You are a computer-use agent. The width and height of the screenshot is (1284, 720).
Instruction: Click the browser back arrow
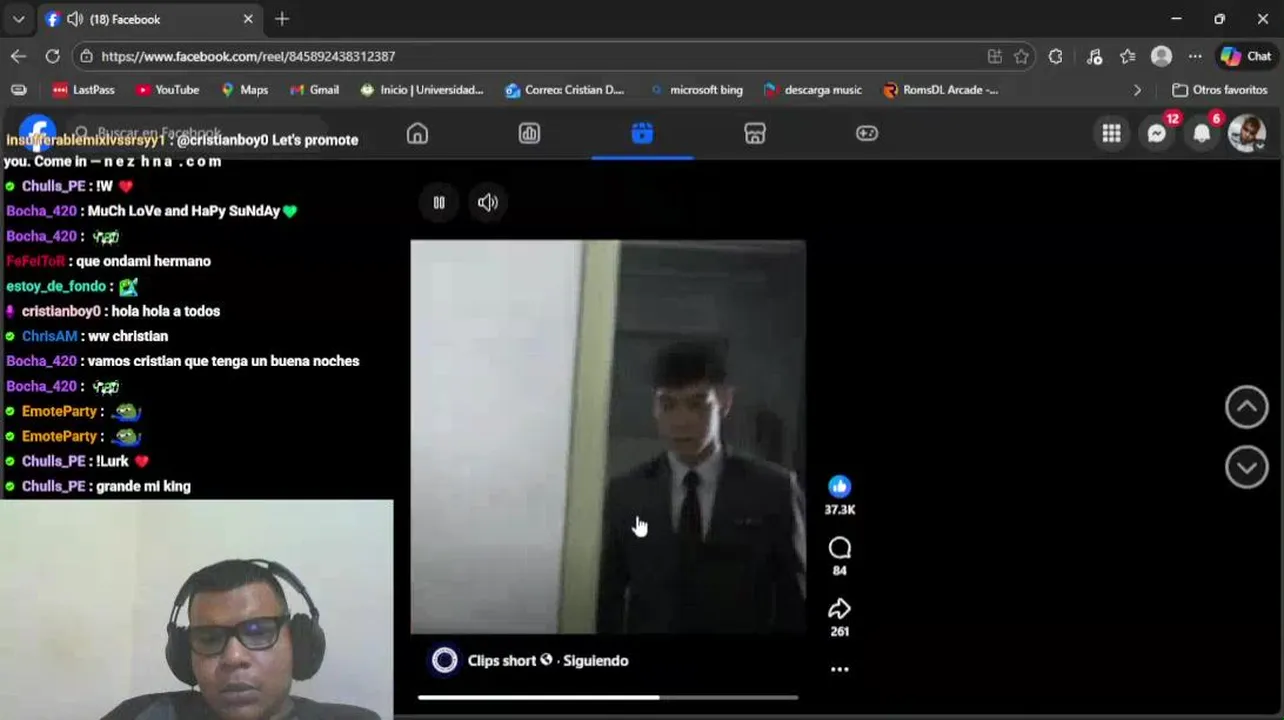(x=18, y=56)
